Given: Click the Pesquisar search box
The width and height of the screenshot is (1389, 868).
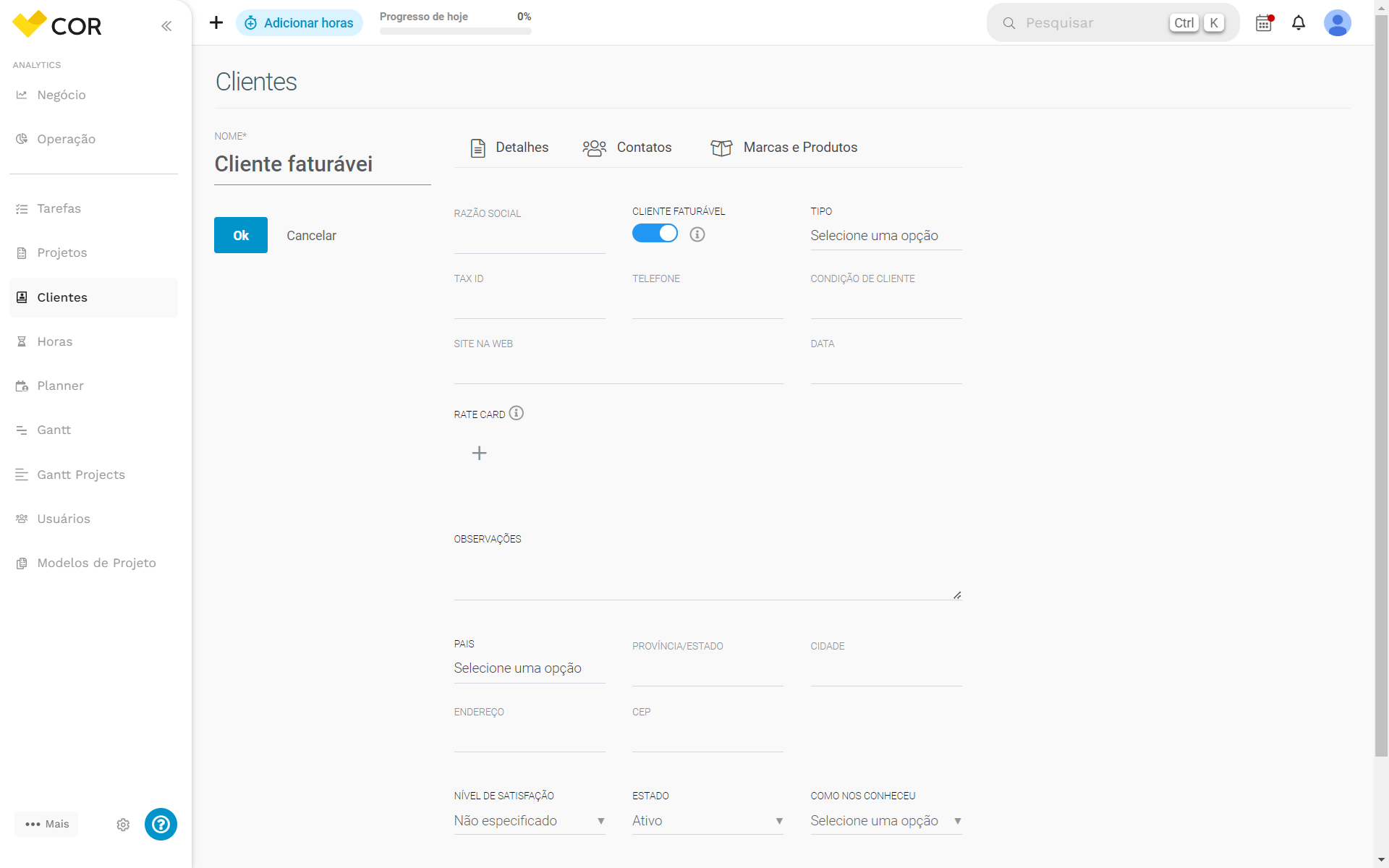Looking at the screenshot, I should (x=1113, y=23).
